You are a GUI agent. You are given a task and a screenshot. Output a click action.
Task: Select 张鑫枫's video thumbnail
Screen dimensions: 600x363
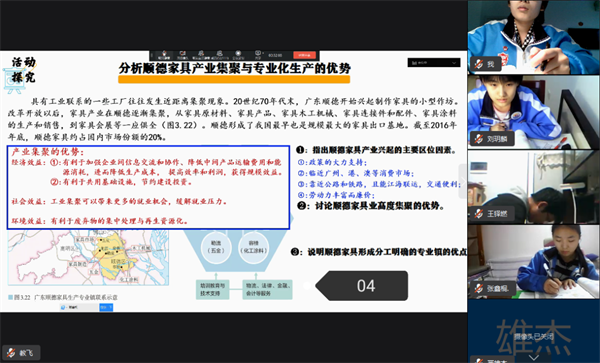tap(533, 262)
